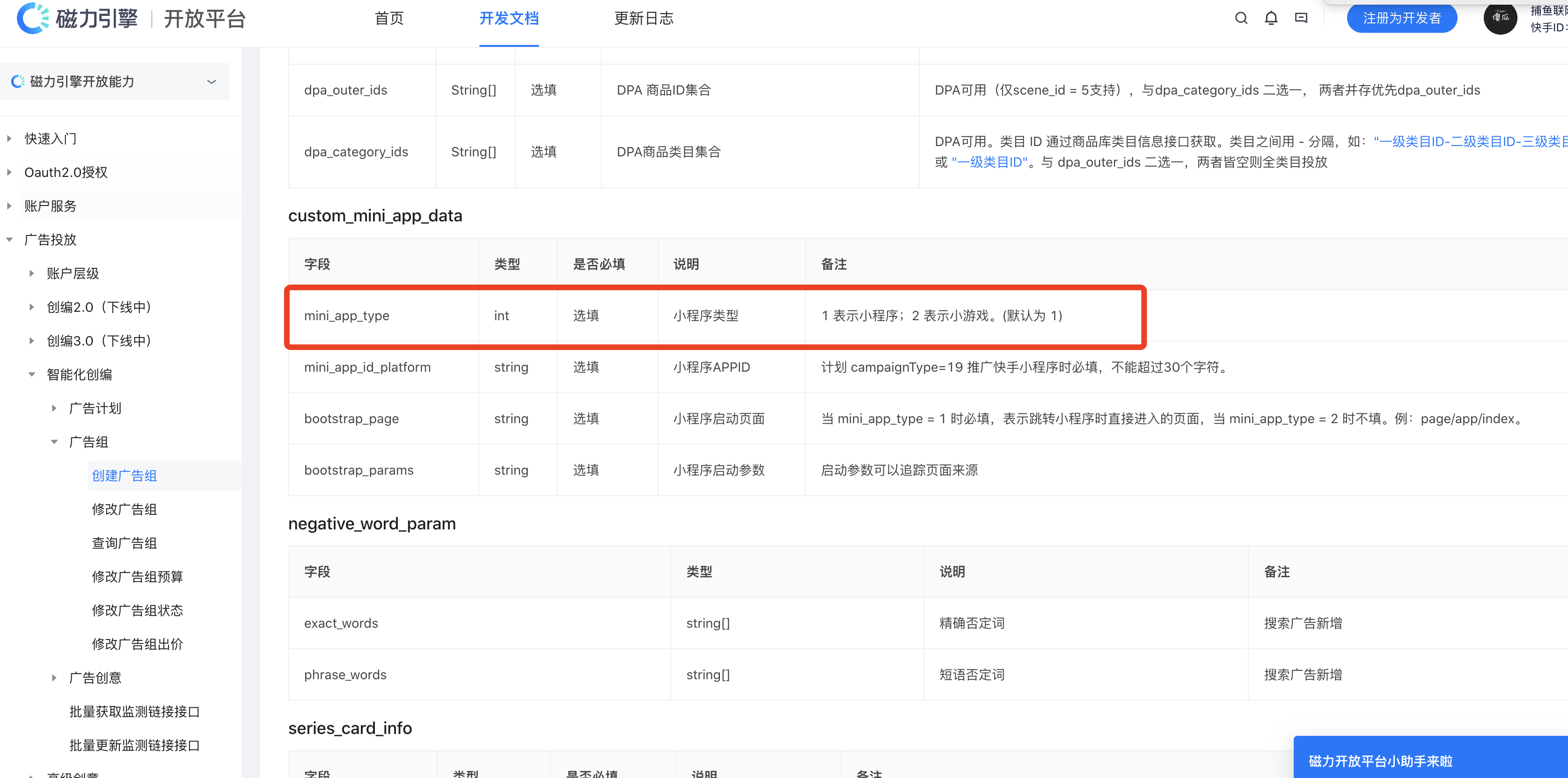Open the search magnifier icon
1568x778 pixels.
pos(1241,18)
